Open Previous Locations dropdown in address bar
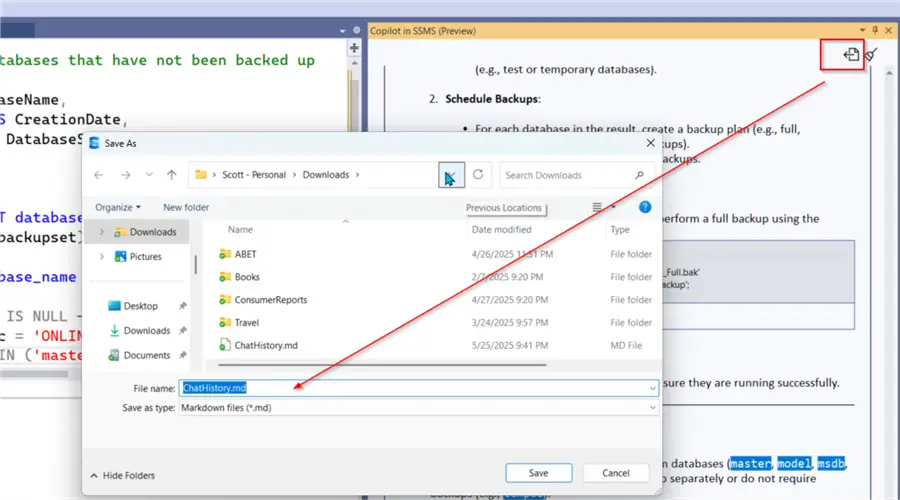900x500 pixels. click(x=451, y=175)
